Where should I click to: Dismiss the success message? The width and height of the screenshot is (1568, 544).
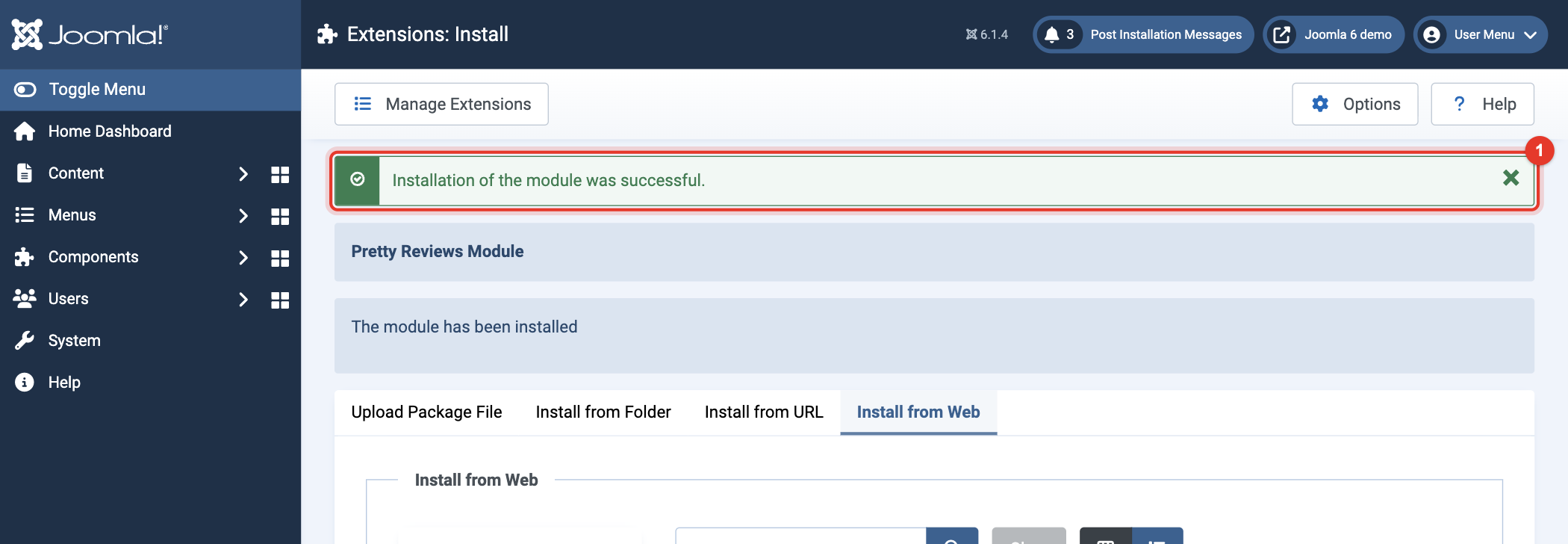[1511, 178]
